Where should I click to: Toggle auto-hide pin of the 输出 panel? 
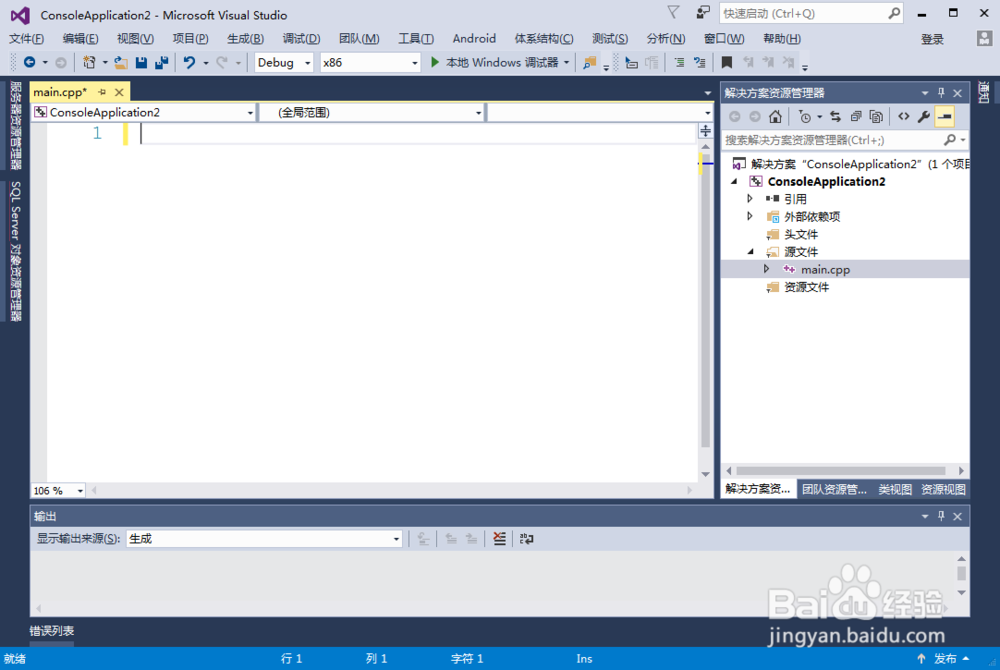(941, 516)
